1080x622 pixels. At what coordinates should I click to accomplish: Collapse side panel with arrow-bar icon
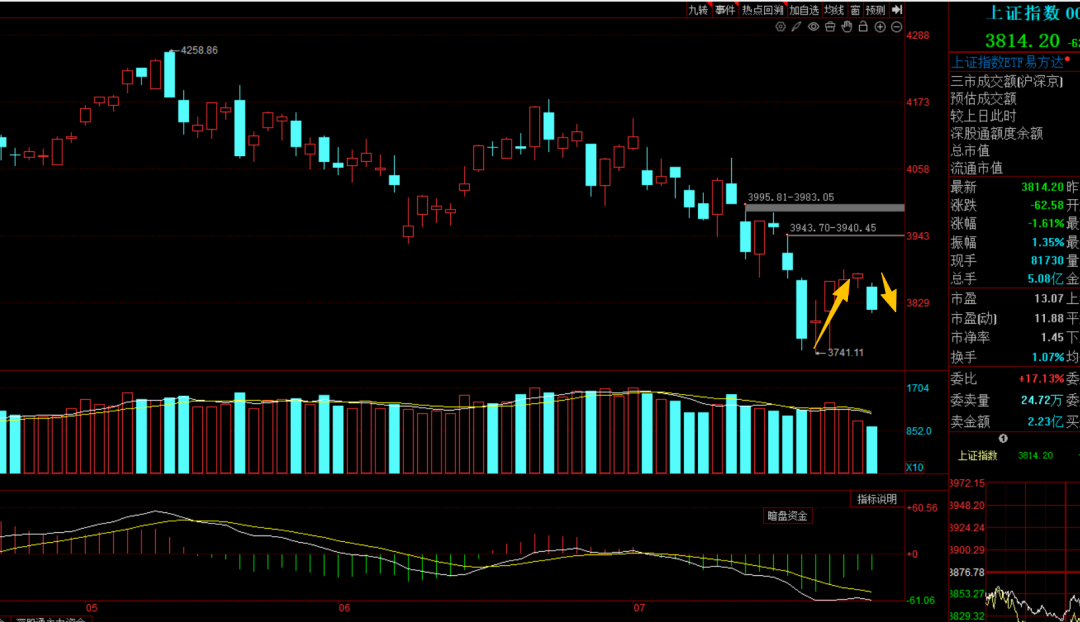[x=897, y=10]
